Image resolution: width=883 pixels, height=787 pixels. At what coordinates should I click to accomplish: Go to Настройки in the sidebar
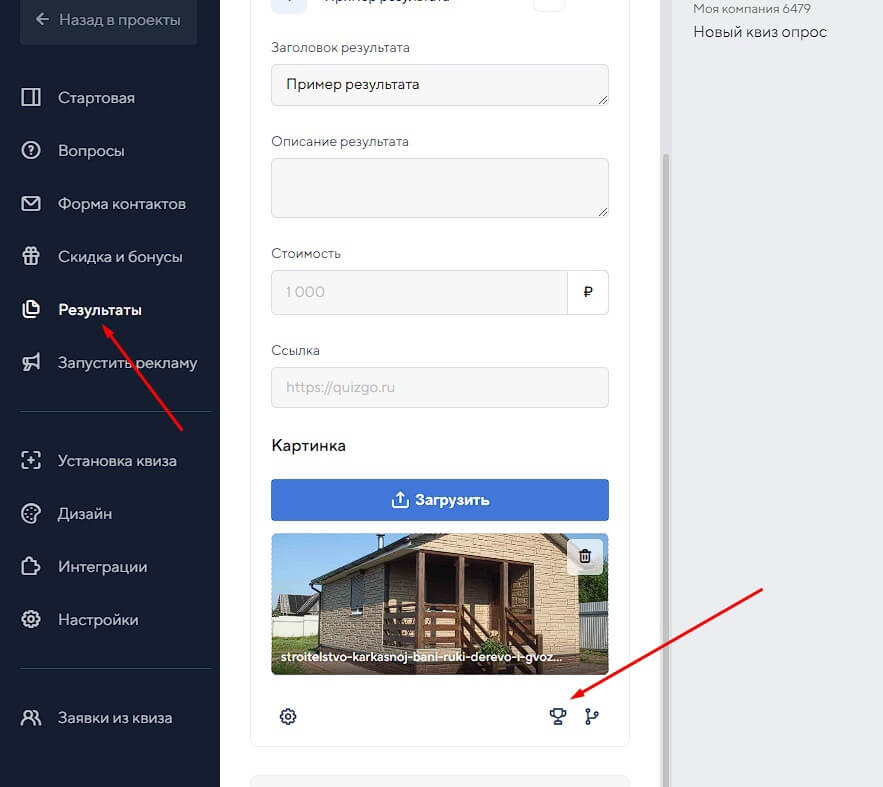[x=98, y=620]
